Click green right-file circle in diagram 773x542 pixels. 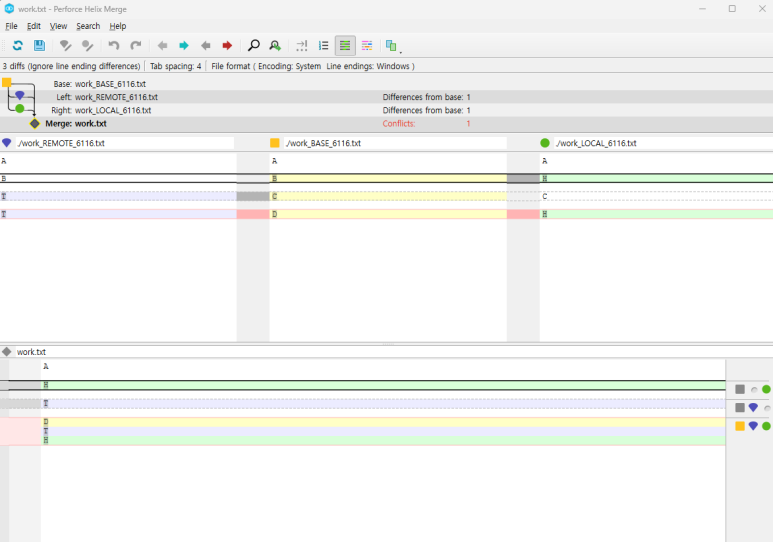click(20, 108)
